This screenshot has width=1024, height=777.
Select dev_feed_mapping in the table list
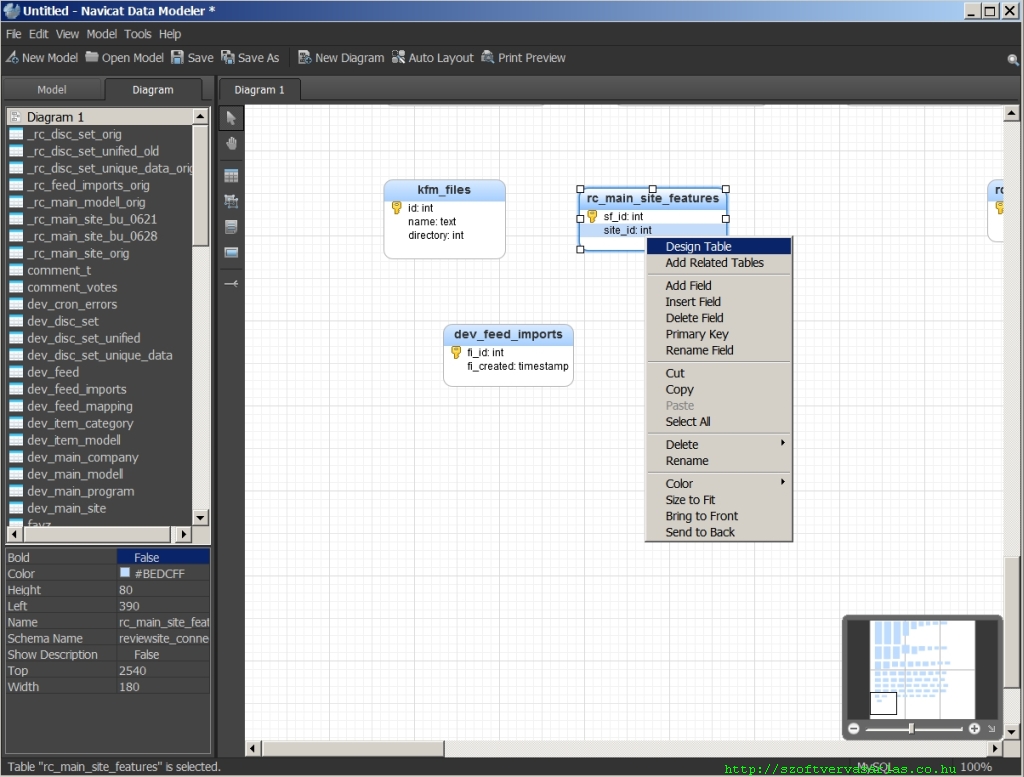(x=80, y=406)
